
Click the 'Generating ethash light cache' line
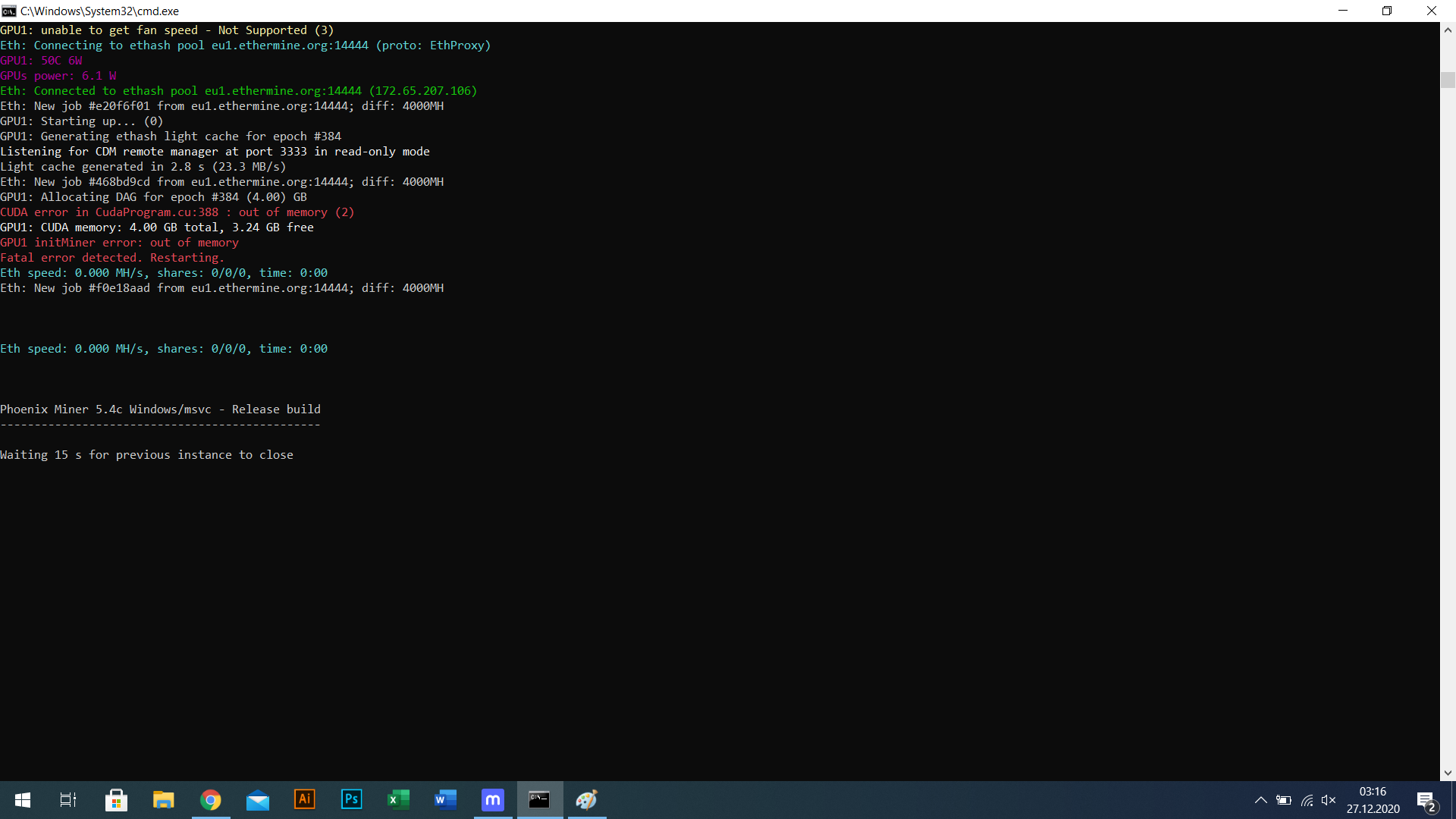171,136
